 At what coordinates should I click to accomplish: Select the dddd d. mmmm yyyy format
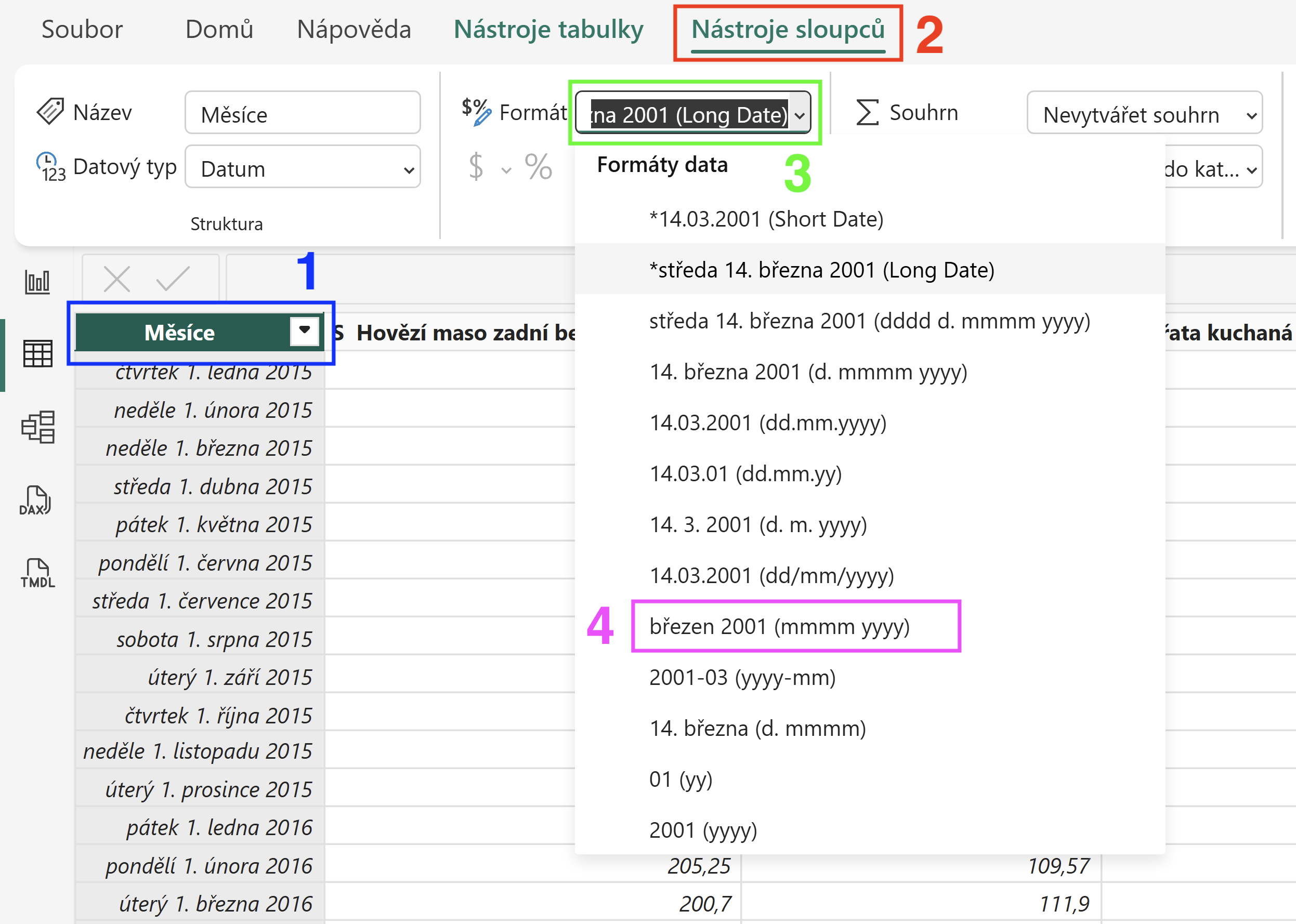click(x=870, y=321)
